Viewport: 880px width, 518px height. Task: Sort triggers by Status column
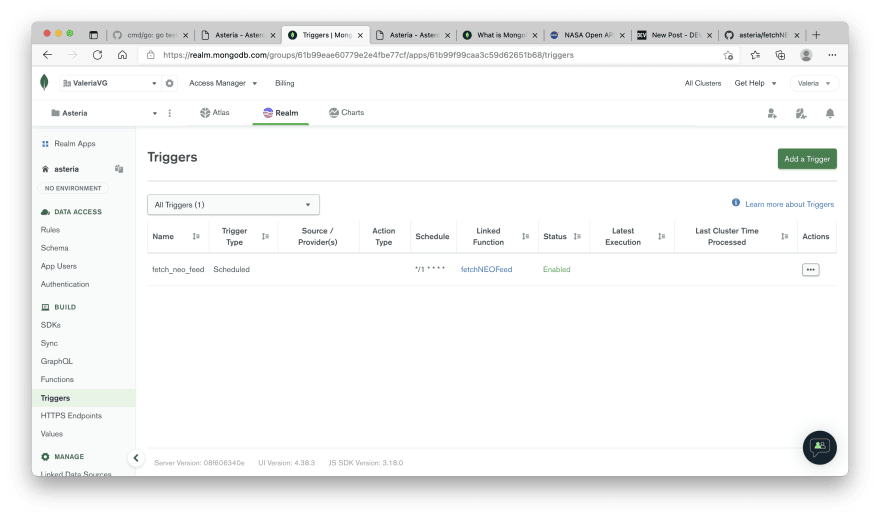click(577, 236)
